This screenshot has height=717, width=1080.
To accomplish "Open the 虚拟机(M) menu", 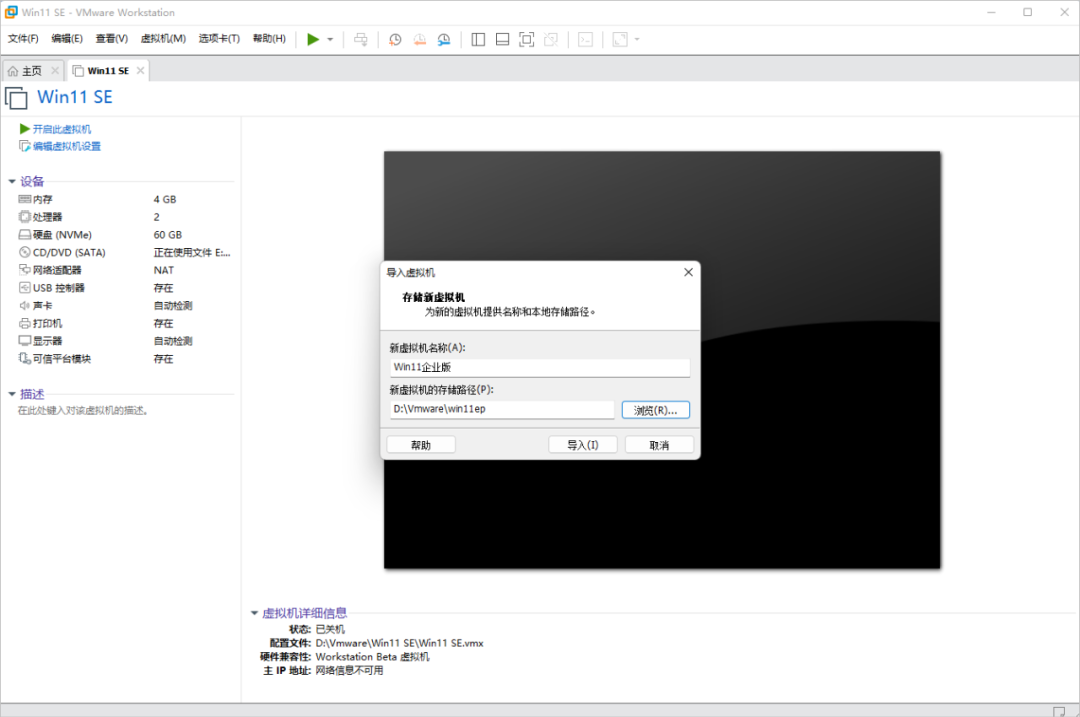I will 163,39.
